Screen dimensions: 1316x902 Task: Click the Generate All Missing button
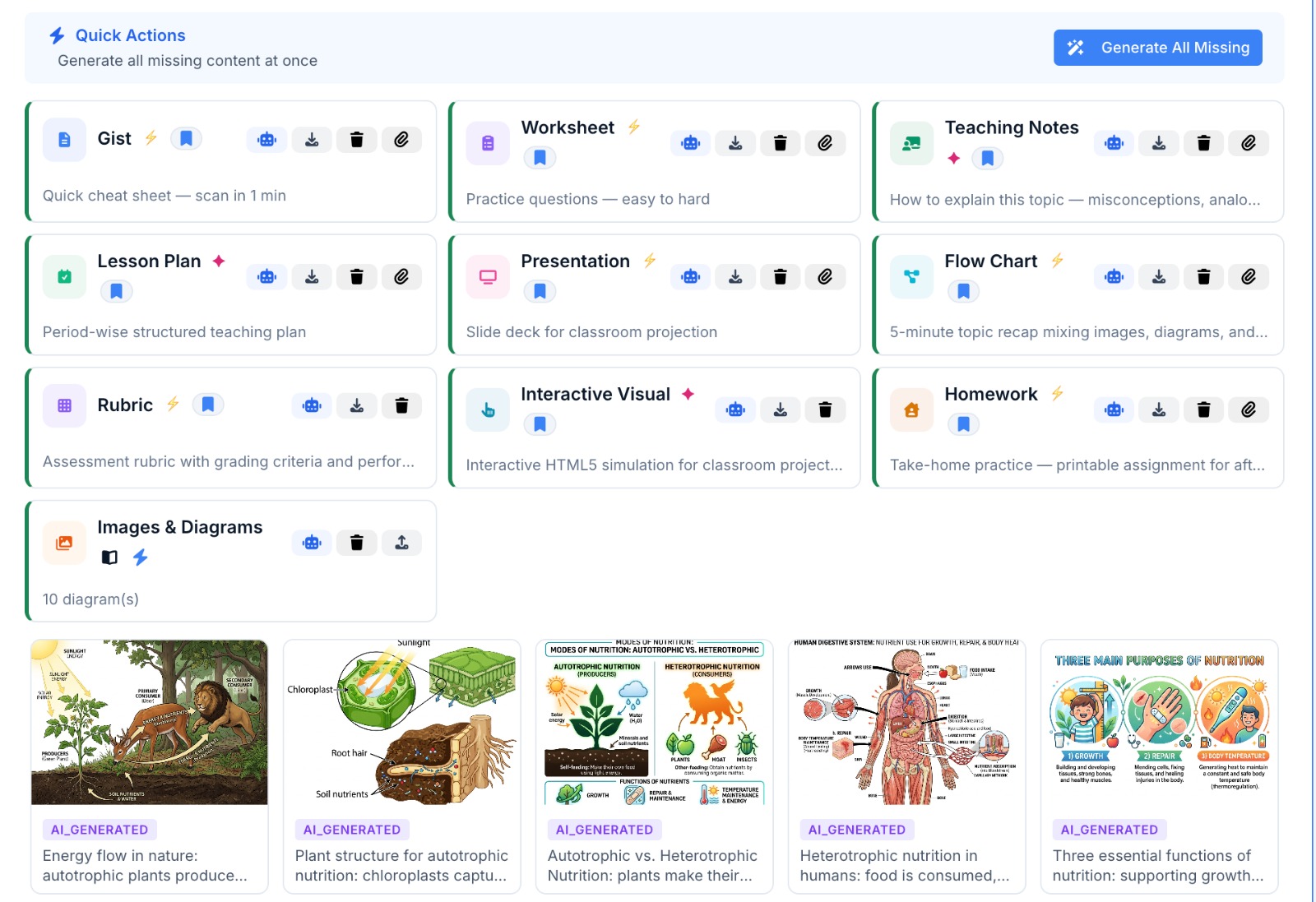pyautogui.click(x=1157, y=48)
